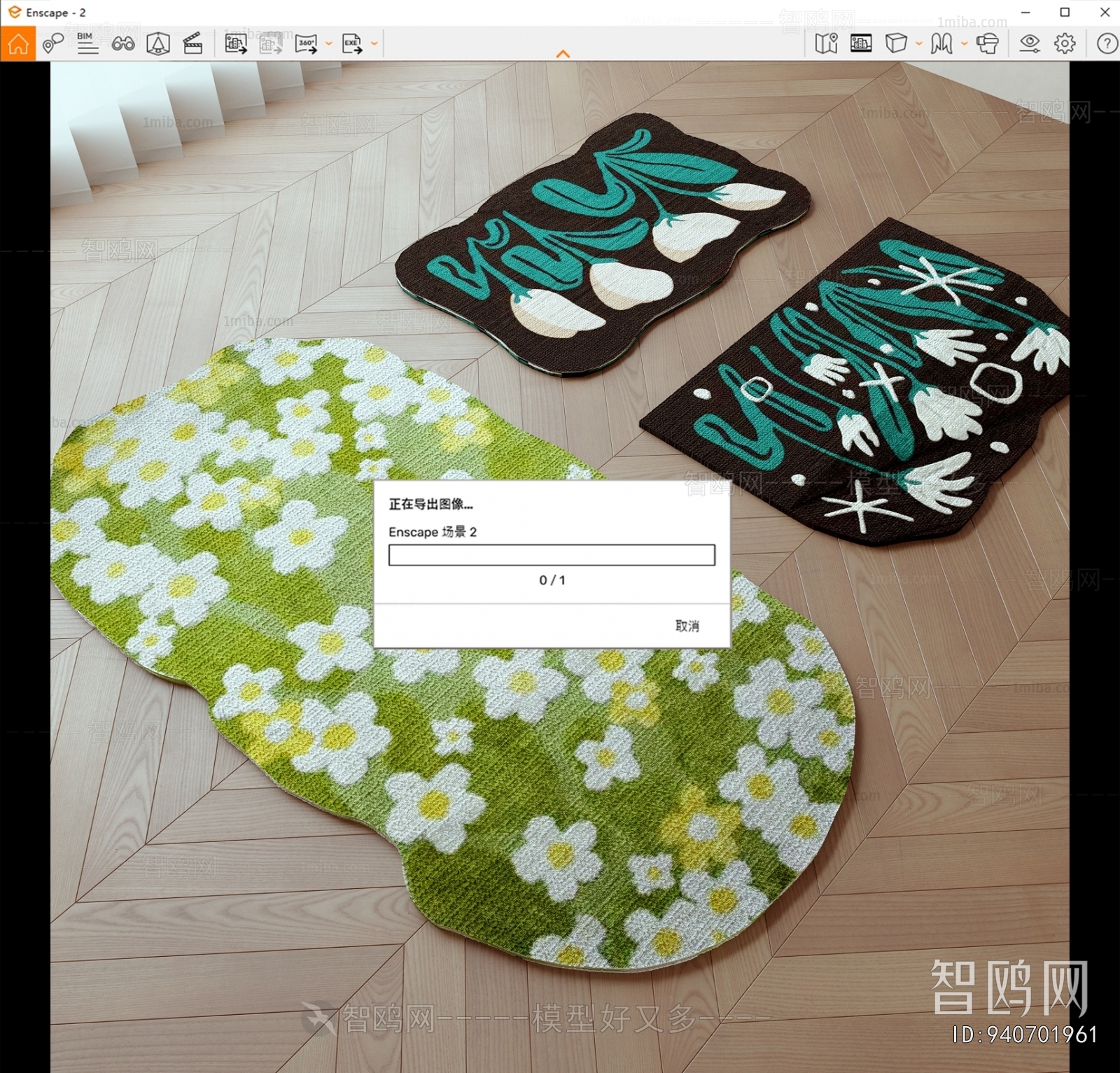Cancel export with the 取消 button
The height and width of the screenshot is (1073, 1120).
687,626
